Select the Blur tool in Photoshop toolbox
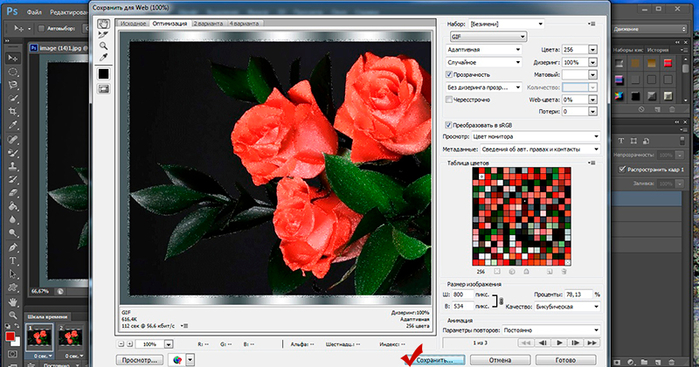The height and width of the screenshot is (367, 699). (x=12, y=220)
